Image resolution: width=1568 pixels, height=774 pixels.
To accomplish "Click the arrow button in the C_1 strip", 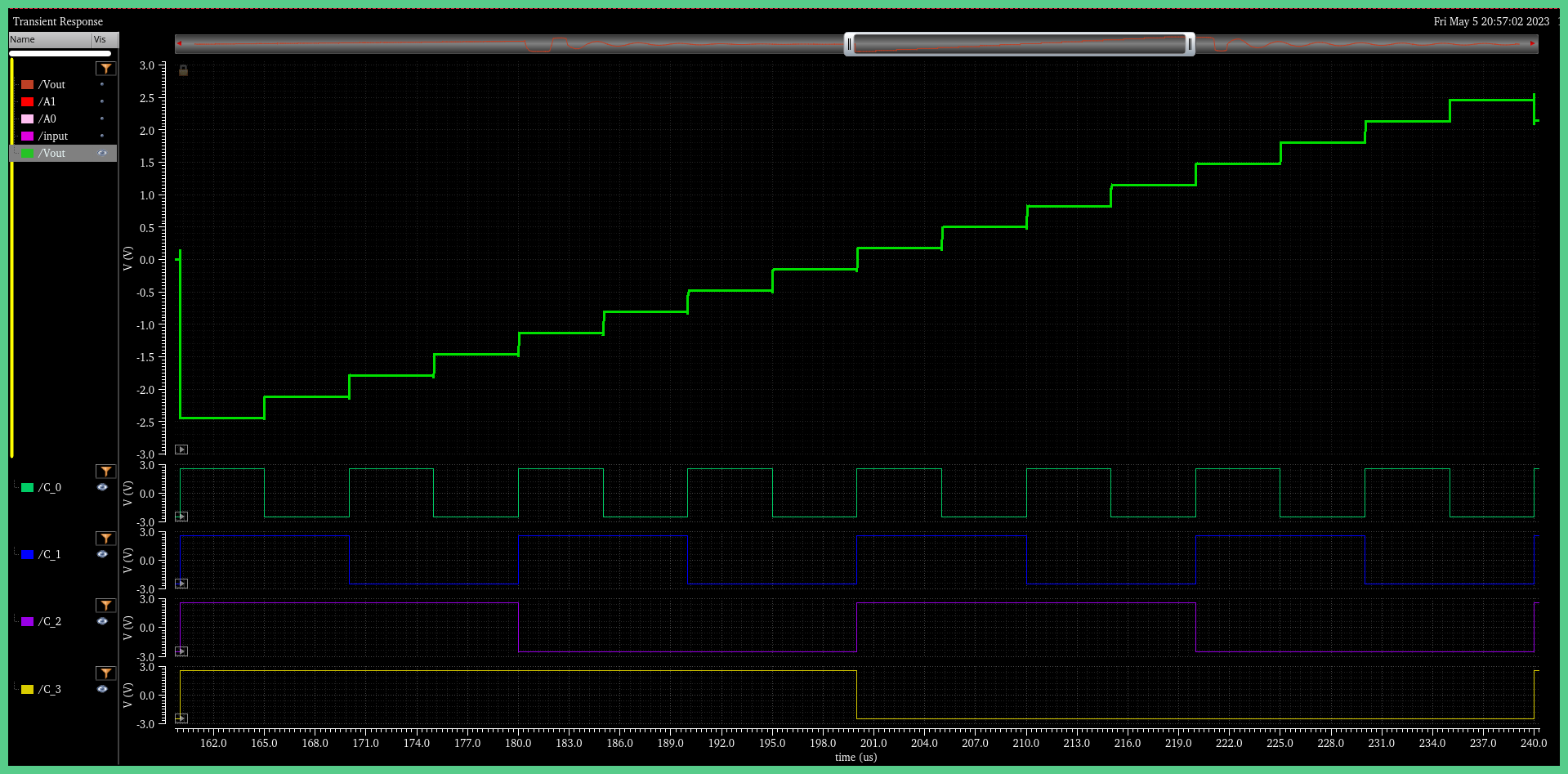I will point(181,584).
